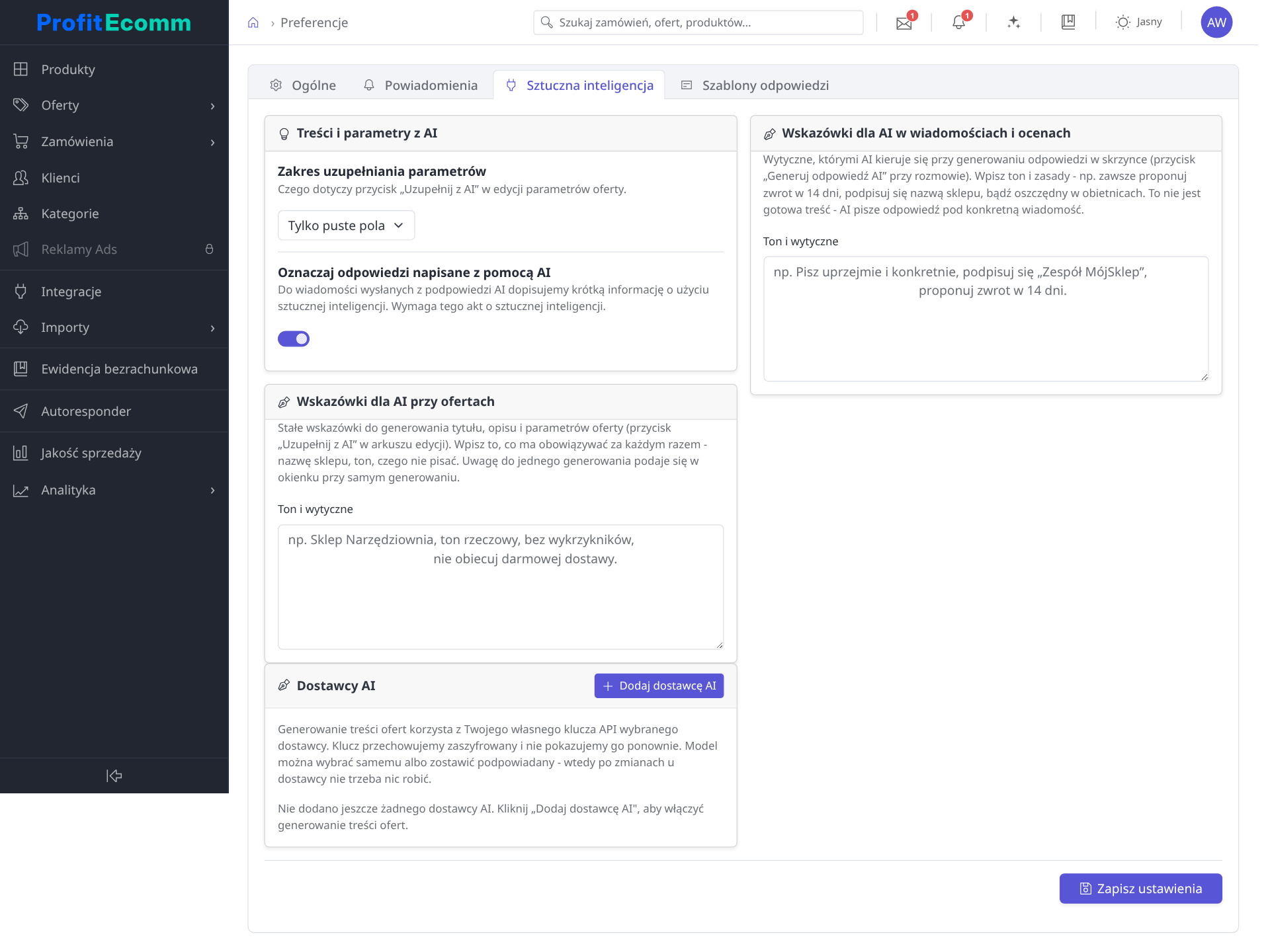The image size is (1270, 952).
Task: Open the Tylko puste pola dropdown
Action: [x=346, y=225]
